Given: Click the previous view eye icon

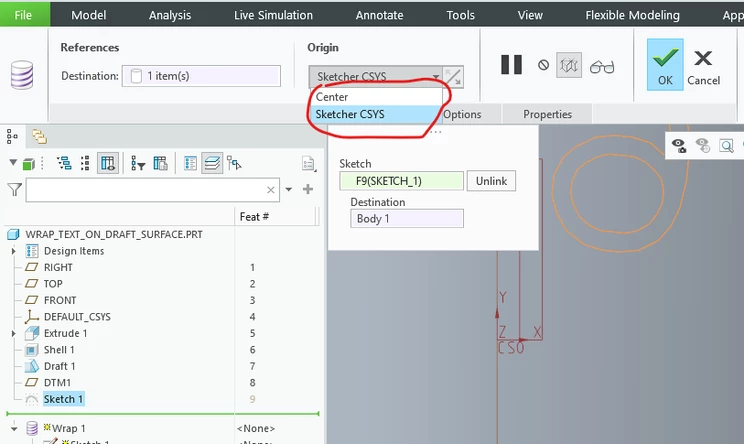Looking at the screenshot, I should [703, 145].
